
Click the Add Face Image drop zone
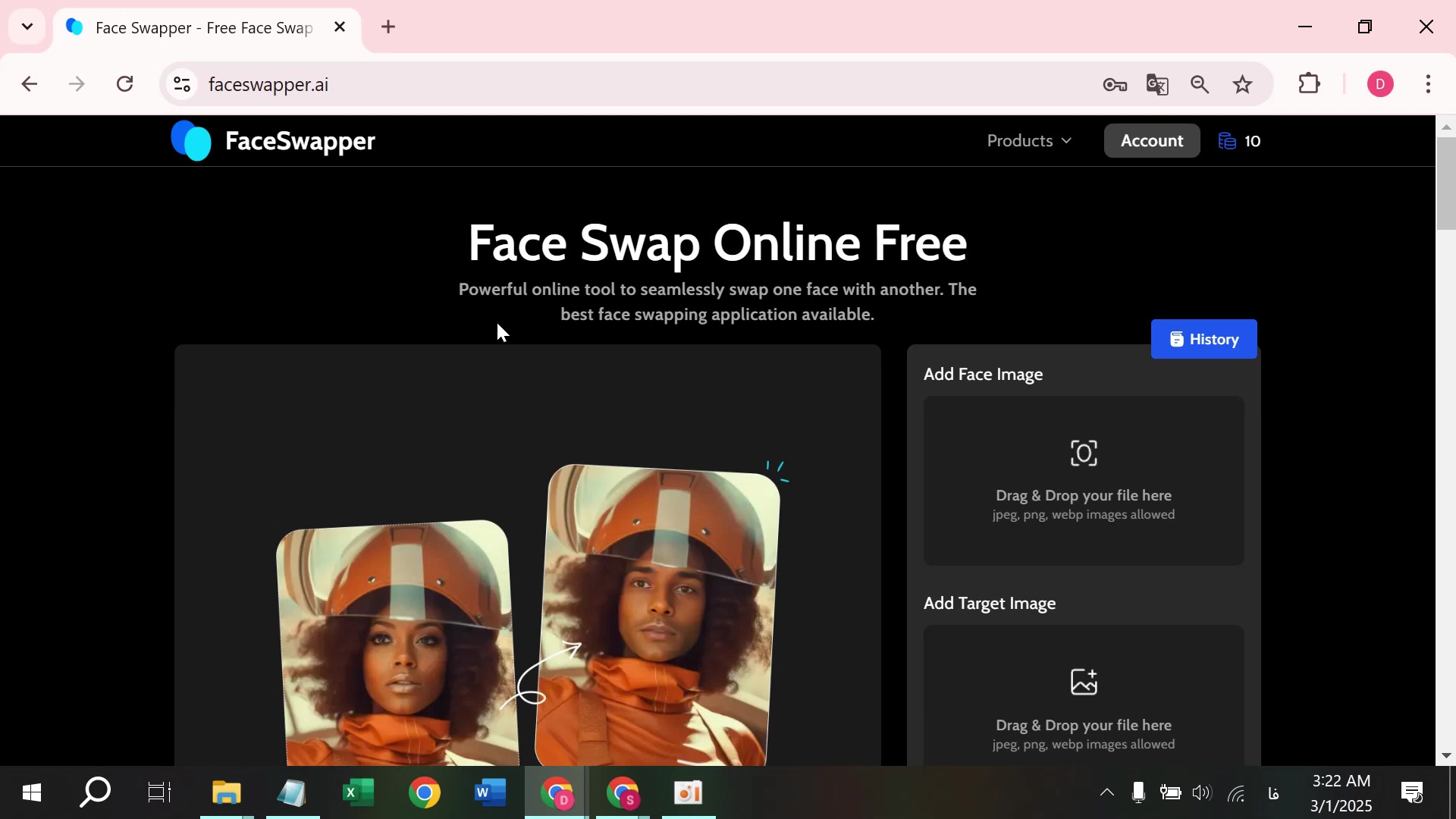click(1084, 481)
